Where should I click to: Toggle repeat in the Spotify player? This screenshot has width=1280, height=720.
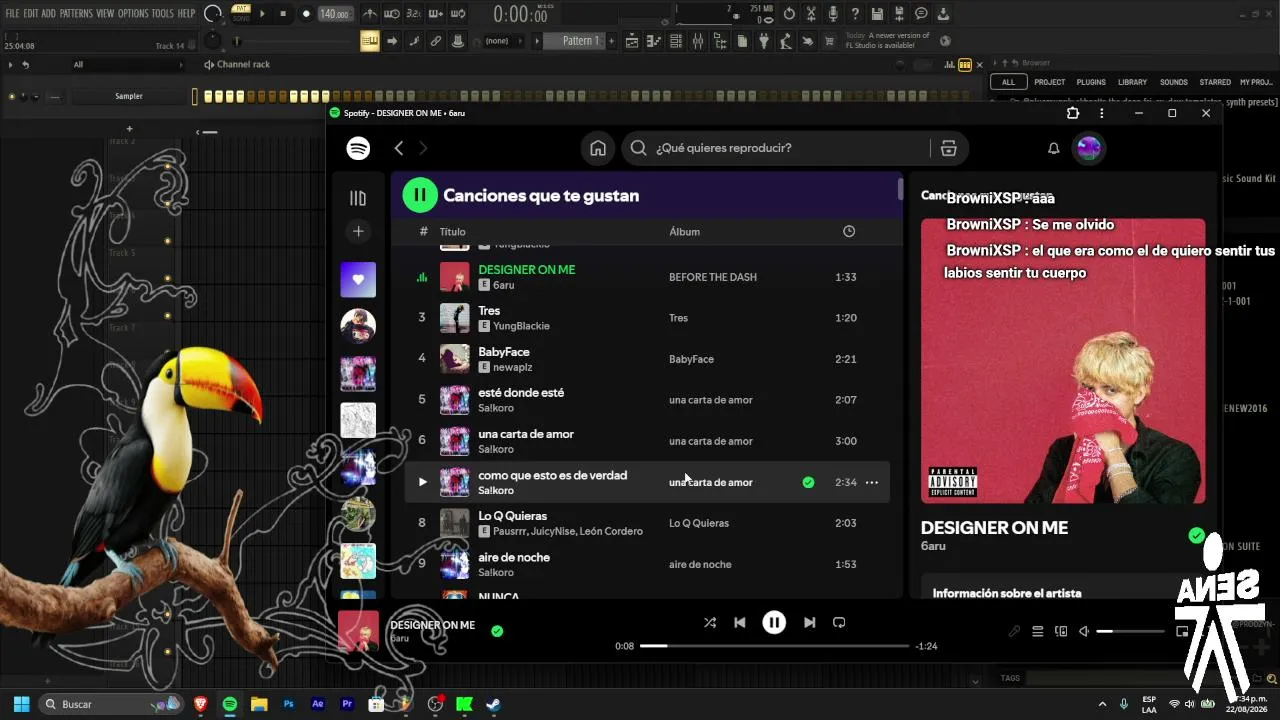(839, 622)
